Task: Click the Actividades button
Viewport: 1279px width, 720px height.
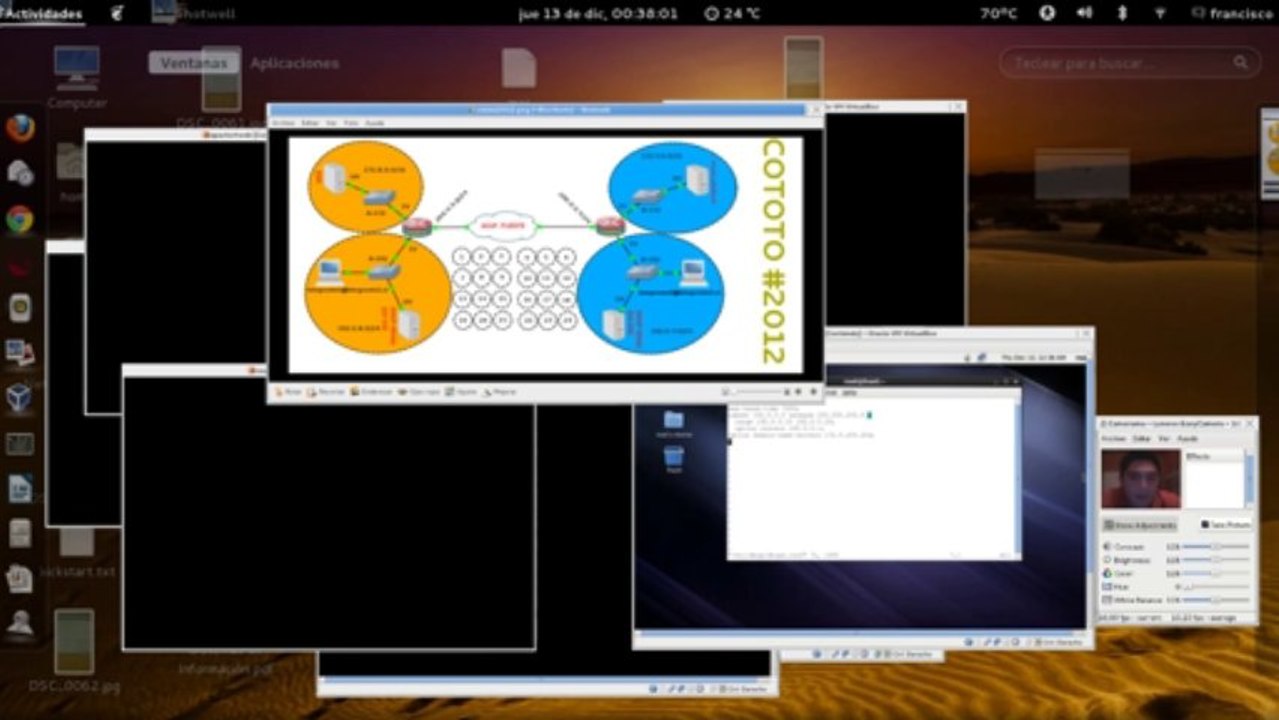Action: (x=42, y=13)
